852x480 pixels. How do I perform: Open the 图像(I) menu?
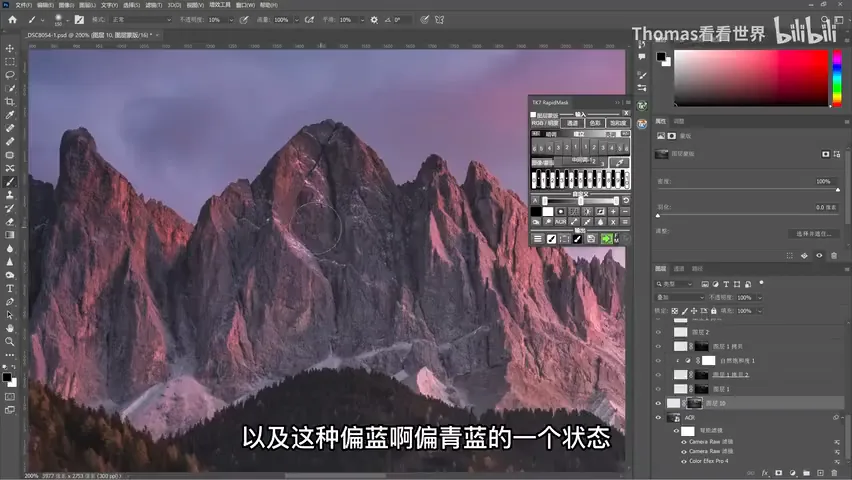click(x=66, y=5)
